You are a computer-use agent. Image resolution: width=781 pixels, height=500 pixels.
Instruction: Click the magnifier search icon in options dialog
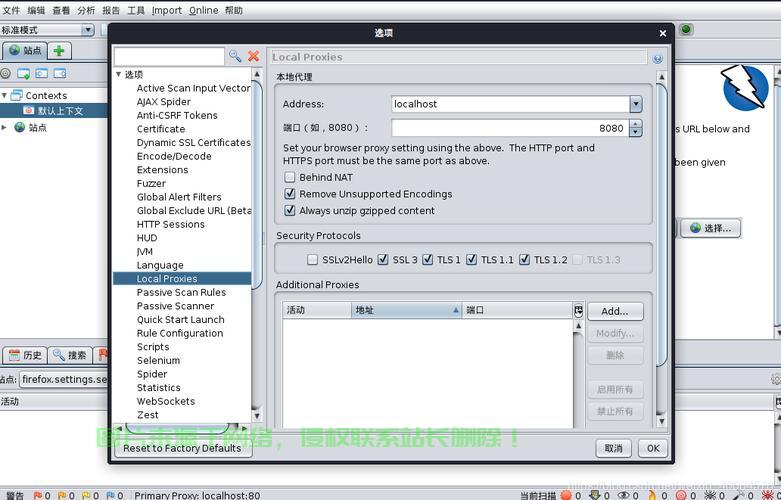[x=235, y=56]
